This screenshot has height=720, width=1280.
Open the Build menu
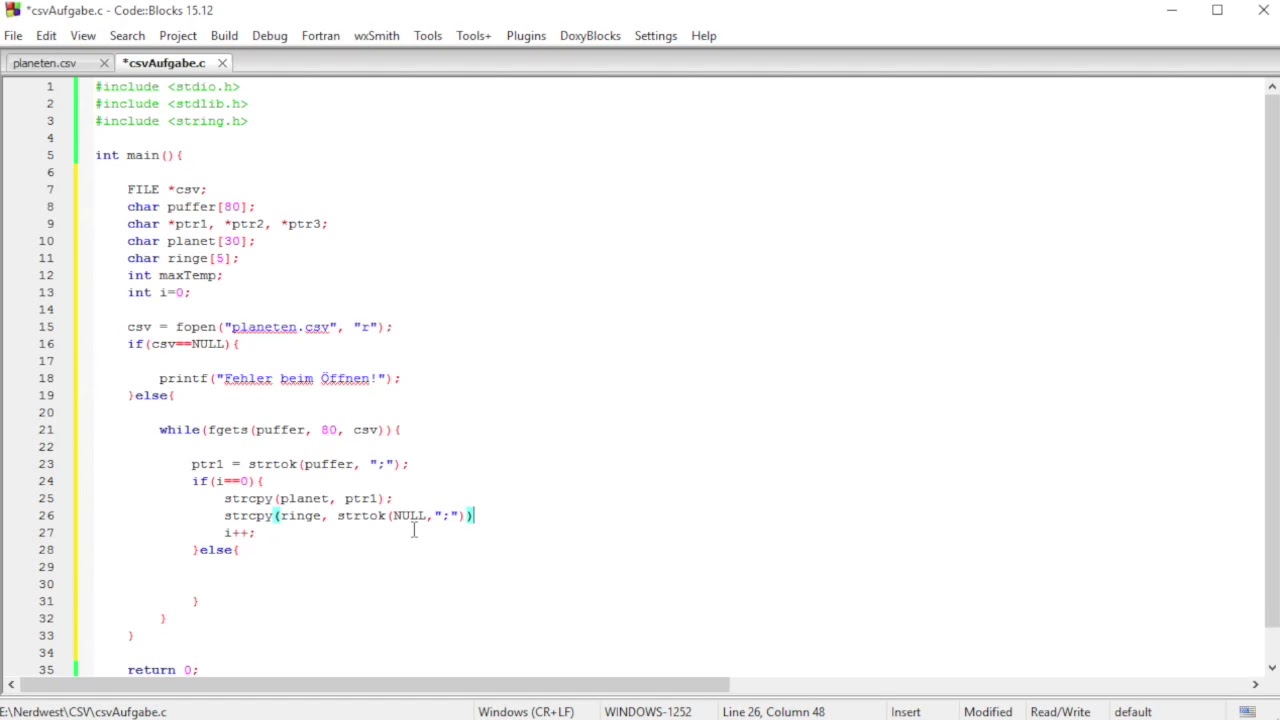[224, 36]
